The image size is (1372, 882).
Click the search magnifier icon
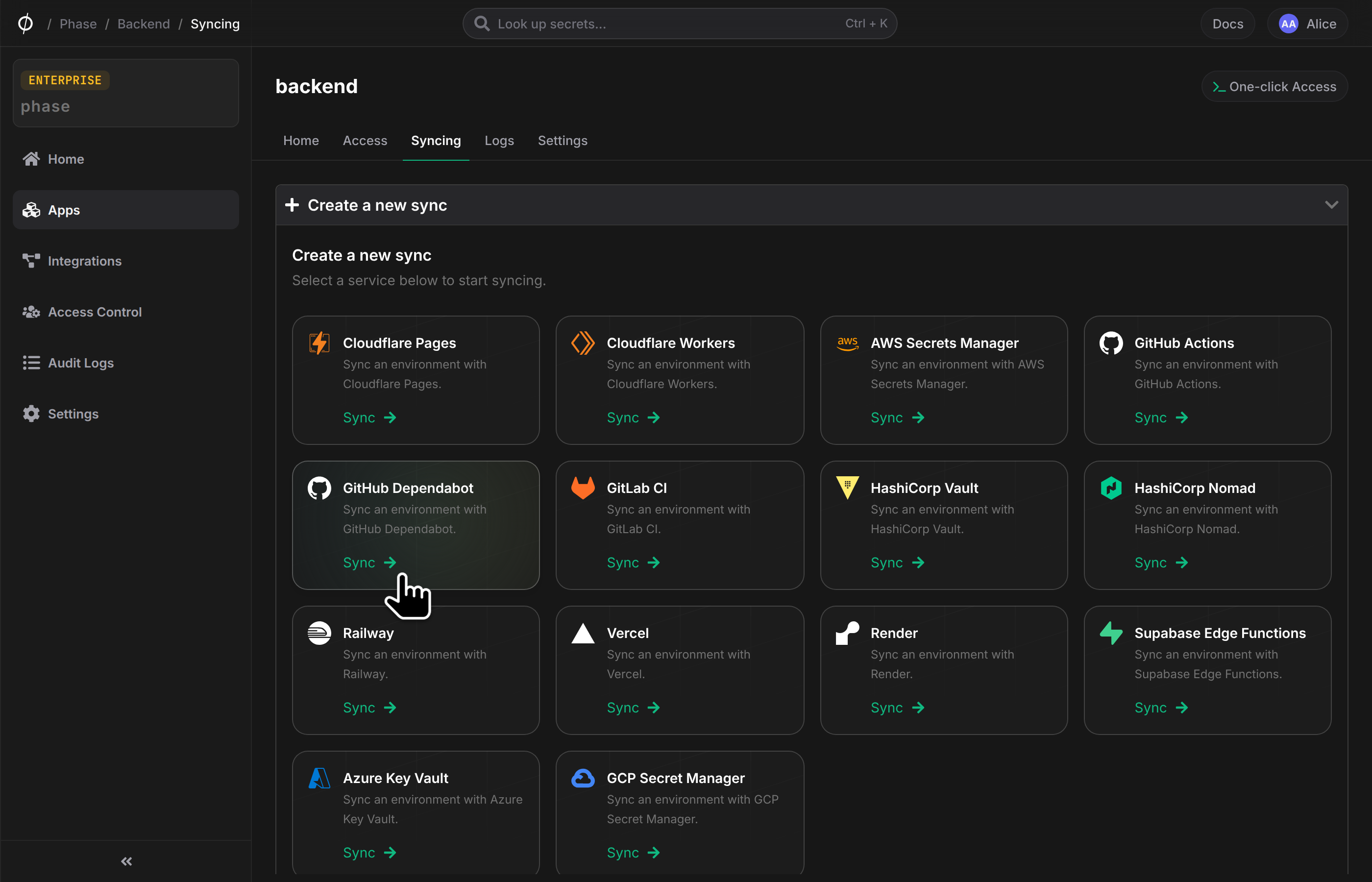(482, 24)
